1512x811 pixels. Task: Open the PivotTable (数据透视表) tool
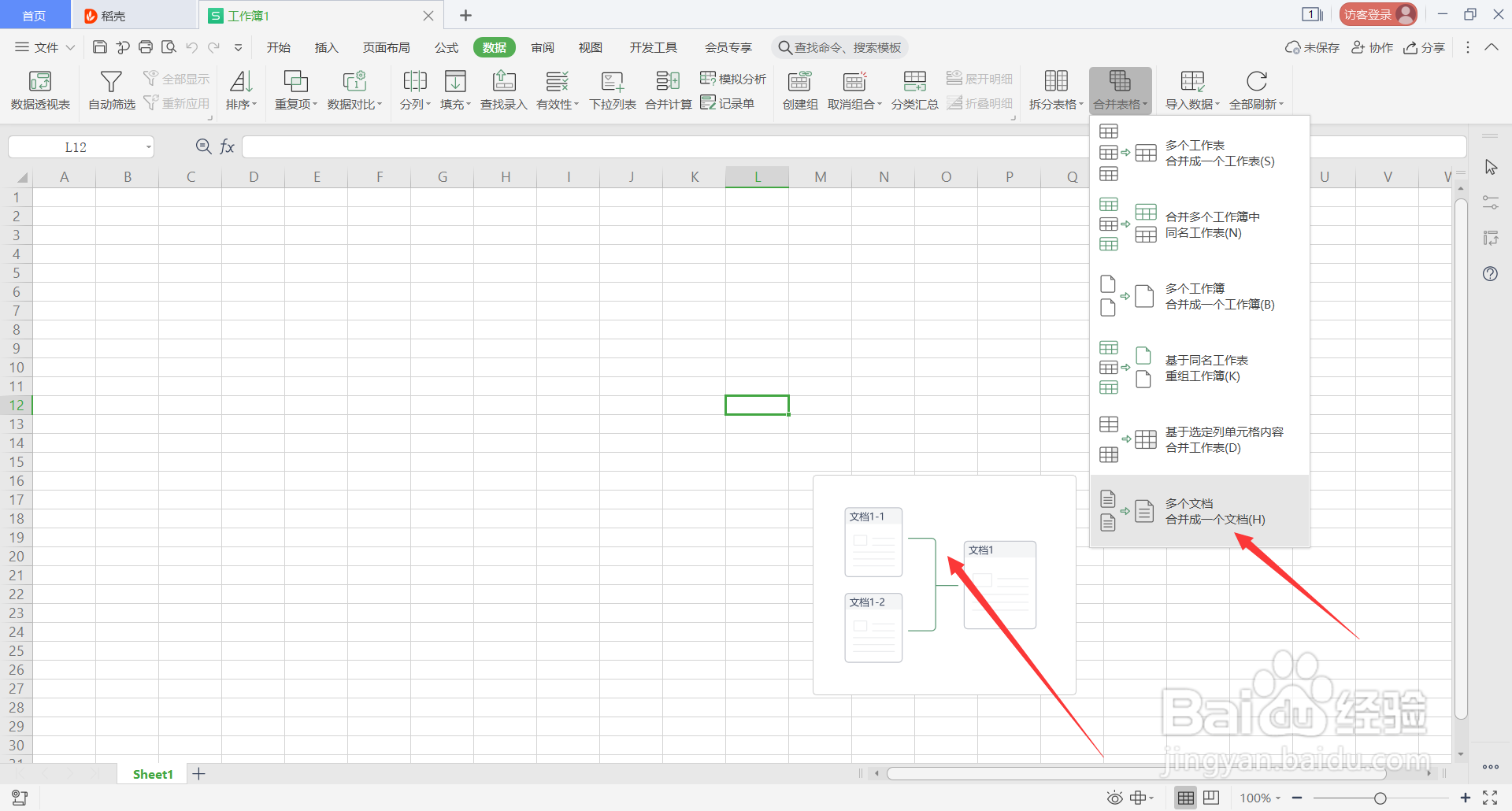pyautogui.click(x=40, y=90)
